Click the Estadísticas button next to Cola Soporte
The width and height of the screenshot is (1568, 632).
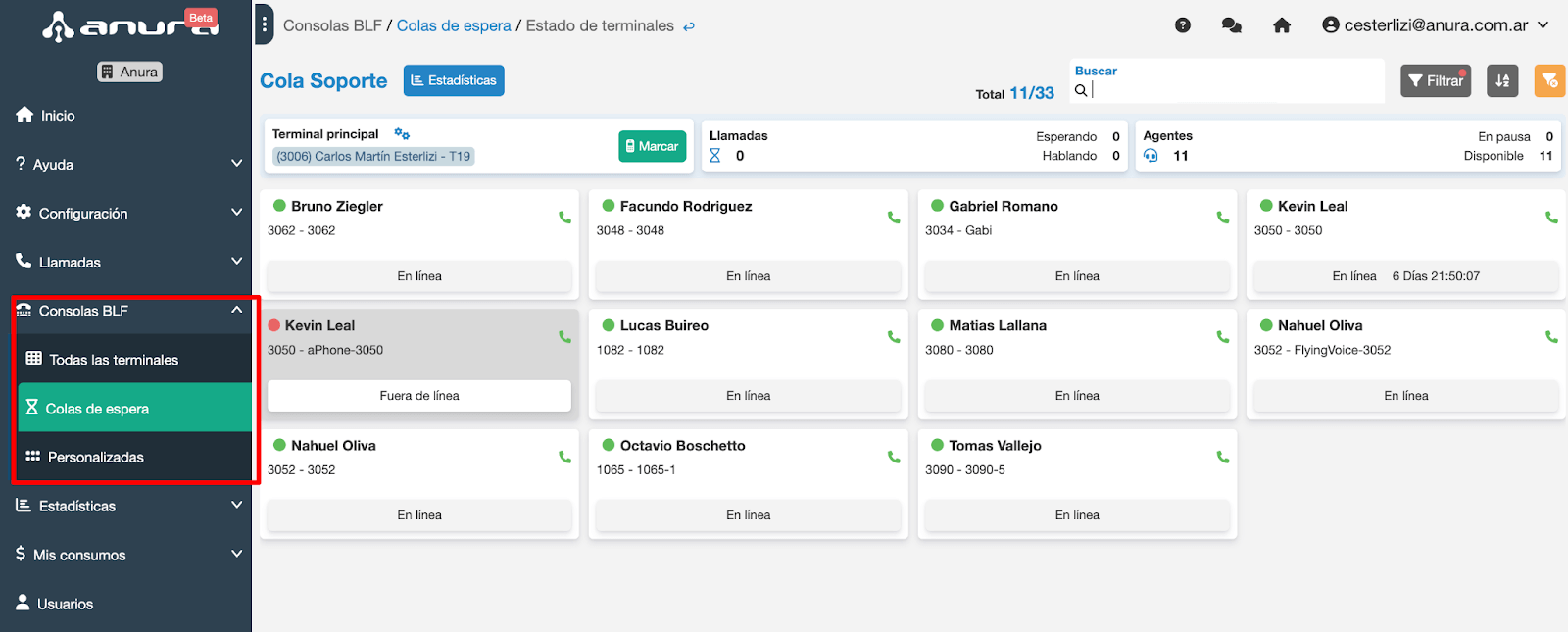pyautogui.click(x=454, y=80)
